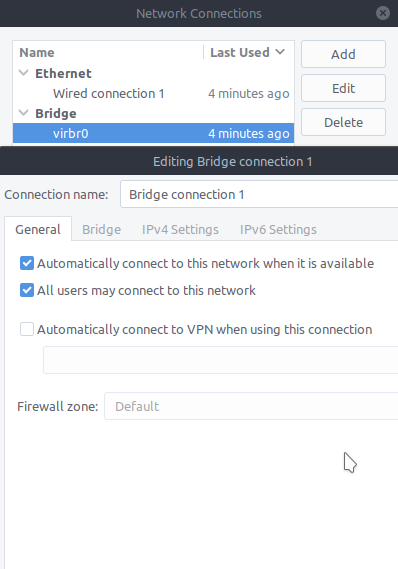The width and height of the screenshot is (398, 569).
Task: Uncheck All users may connect checkbox
Action: click(x=27, y=290)
